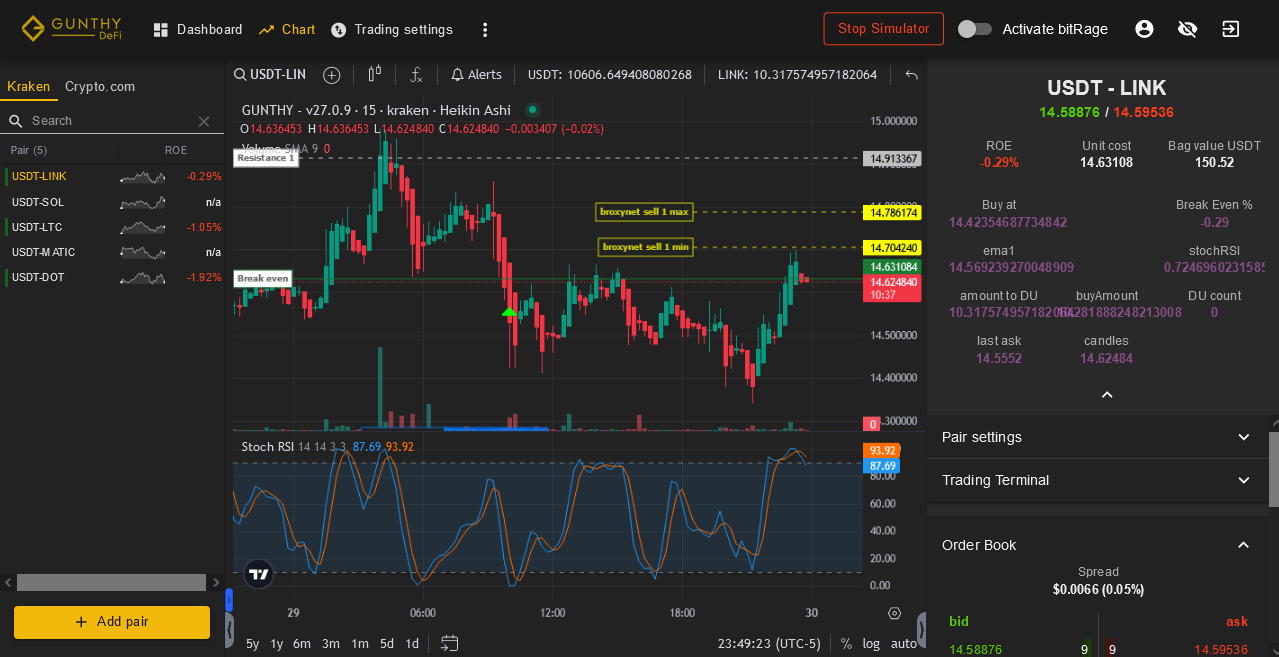Select the USDT-LTC pair row
This screenshot has width=1279, height=657.
pyautogui.click(x=112, y=227)
